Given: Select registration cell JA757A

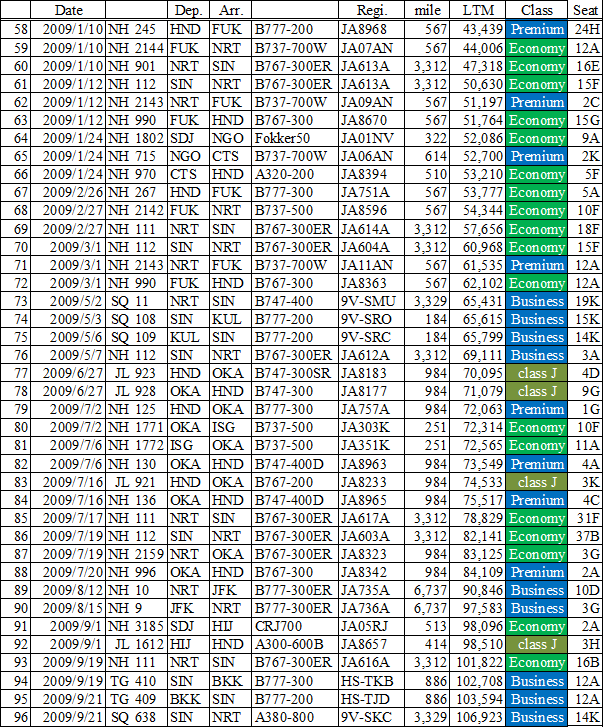Looking at the screenshot, I should pyautogui.click(x=371, y=409).
